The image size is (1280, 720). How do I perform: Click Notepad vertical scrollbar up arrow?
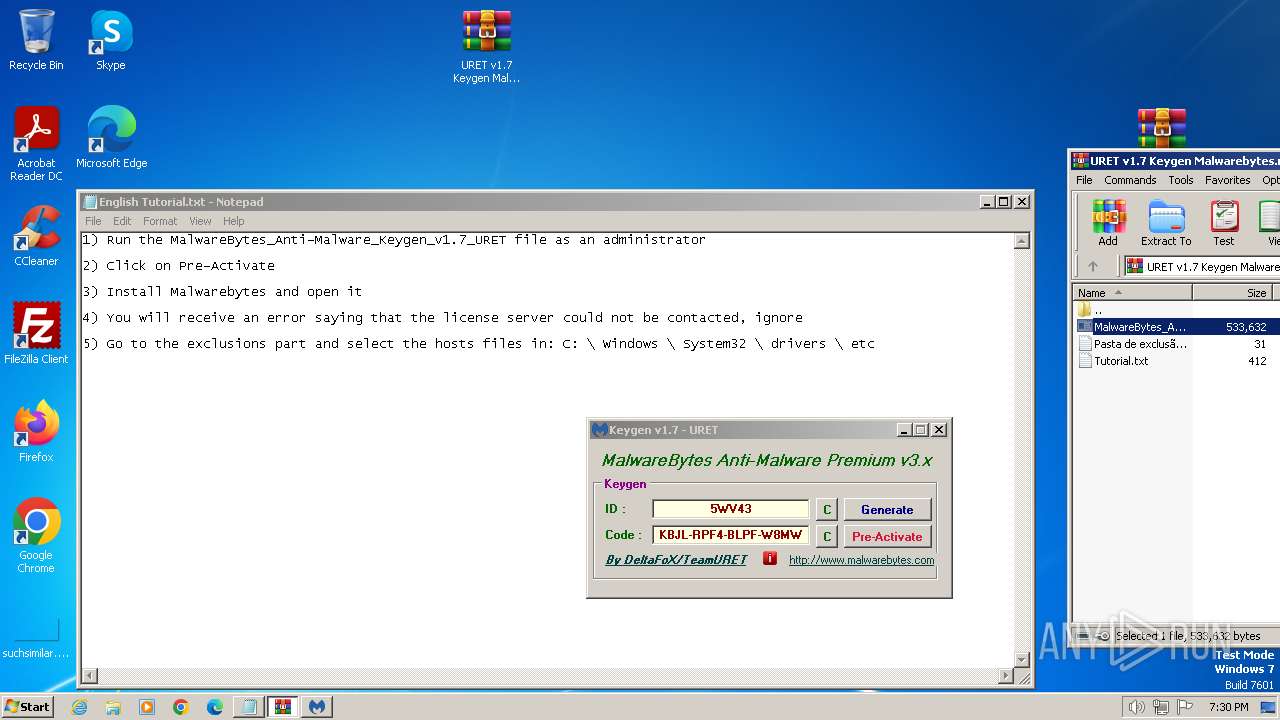1022,241
